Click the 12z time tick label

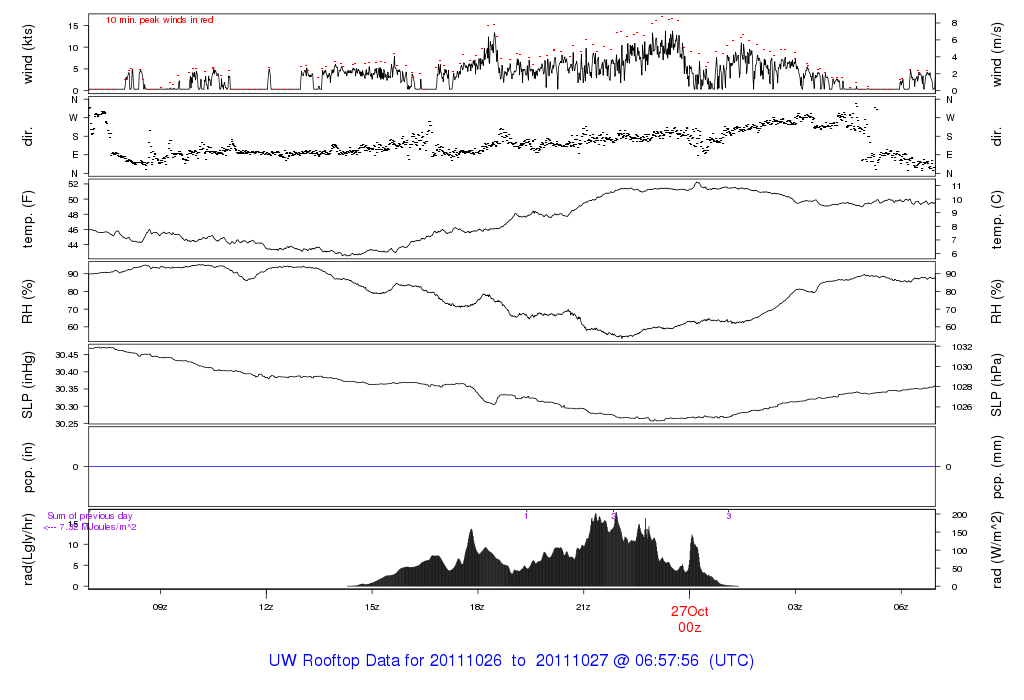point(266,606)
